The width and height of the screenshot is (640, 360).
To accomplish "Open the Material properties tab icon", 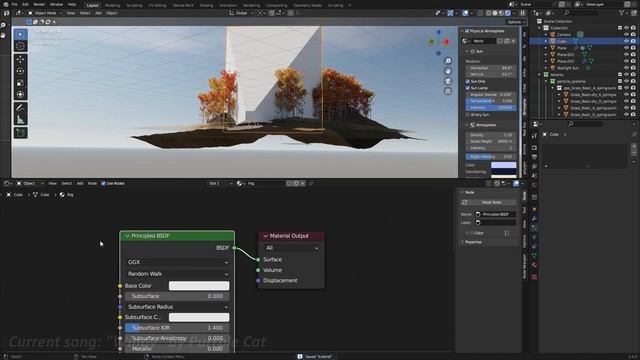I will [x=534, y=265].
